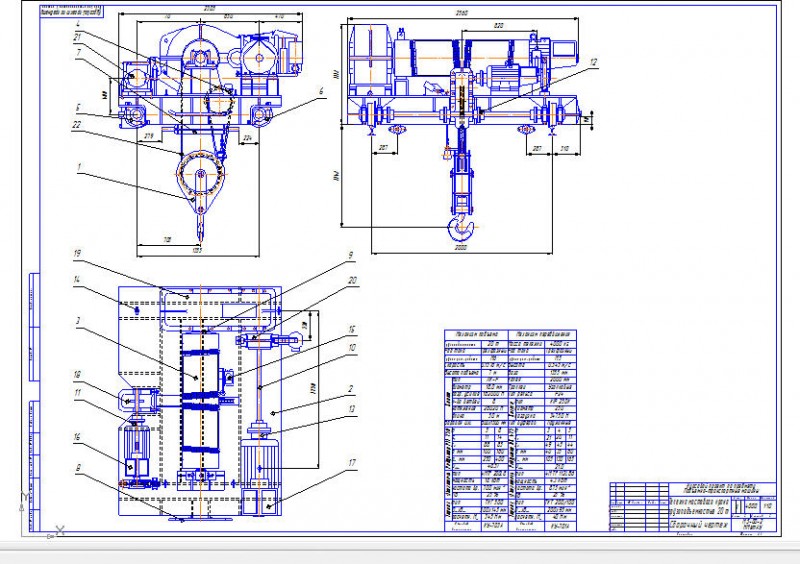Select position callout 22 in front view
The height and width of the screenshot is (564, 800).
[x=77, y=125]
